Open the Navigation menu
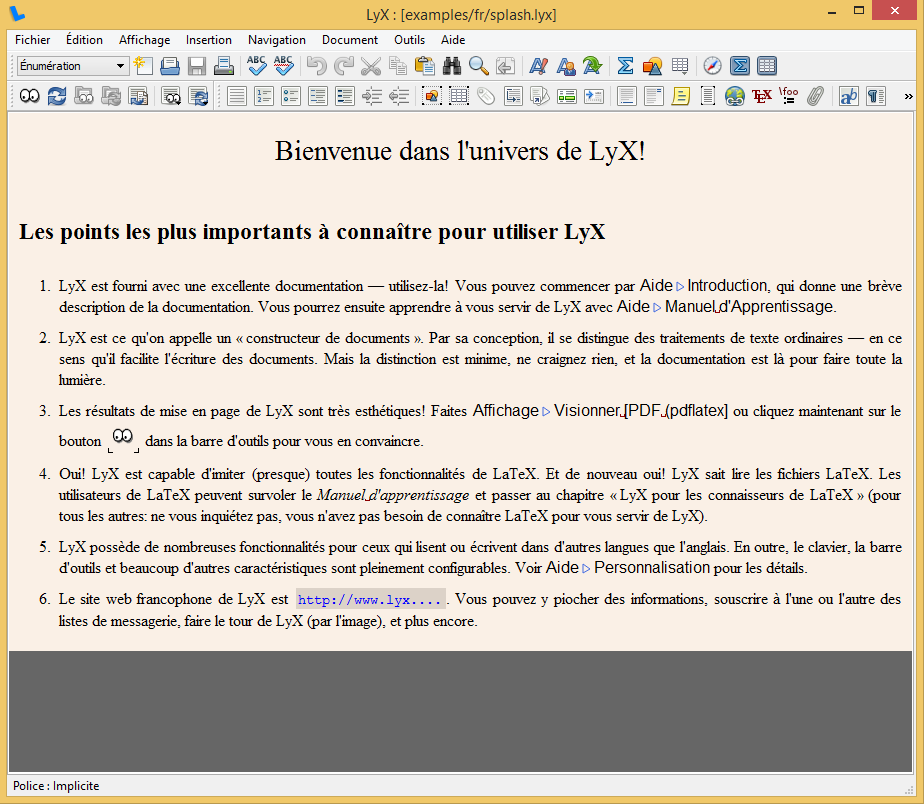The height and width of the screenshot is (804, 924). click(x=277, y=40)
